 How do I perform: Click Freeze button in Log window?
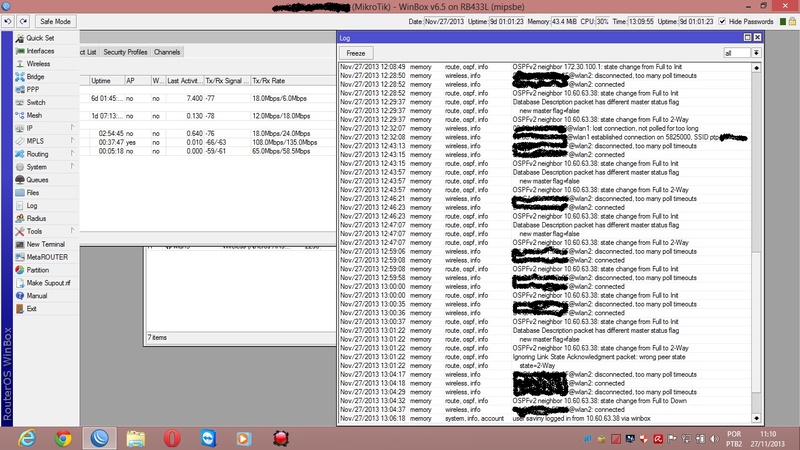(356, 53)
